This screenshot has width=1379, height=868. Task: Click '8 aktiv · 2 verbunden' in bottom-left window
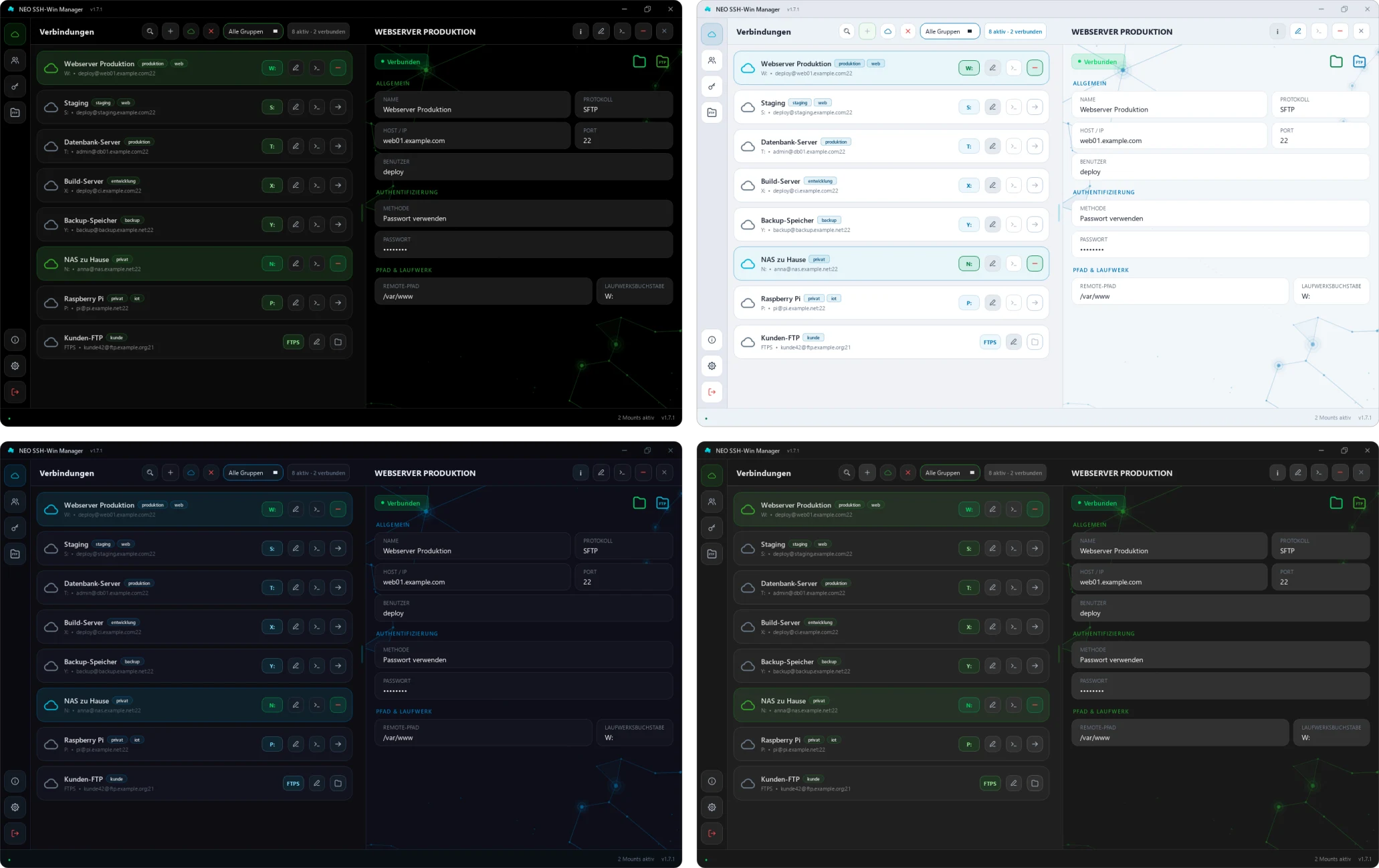click(x=318, y=473)
